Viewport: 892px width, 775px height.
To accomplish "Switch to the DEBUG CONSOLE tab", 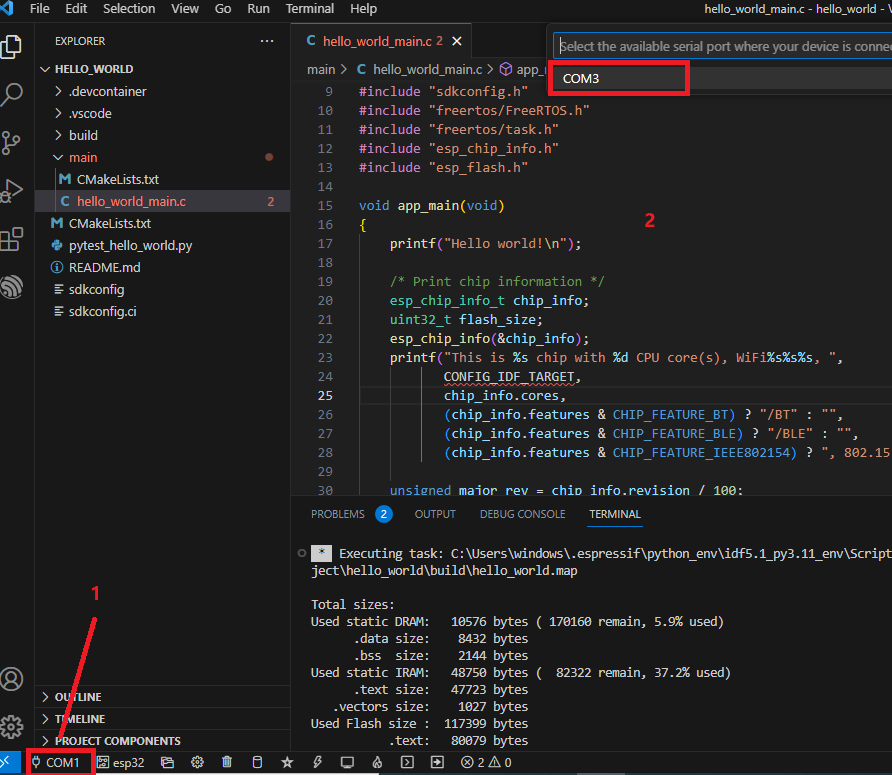I will click(x=523, y=514).
